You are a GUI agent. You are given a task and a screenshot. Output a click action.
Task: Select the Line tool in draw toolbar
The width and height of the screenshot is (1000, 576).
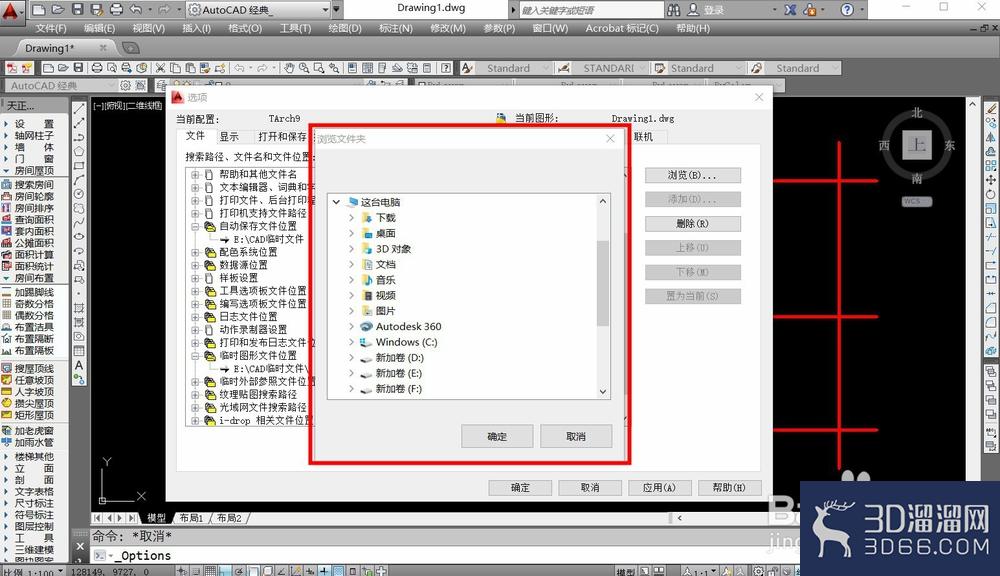click(79, 109)
